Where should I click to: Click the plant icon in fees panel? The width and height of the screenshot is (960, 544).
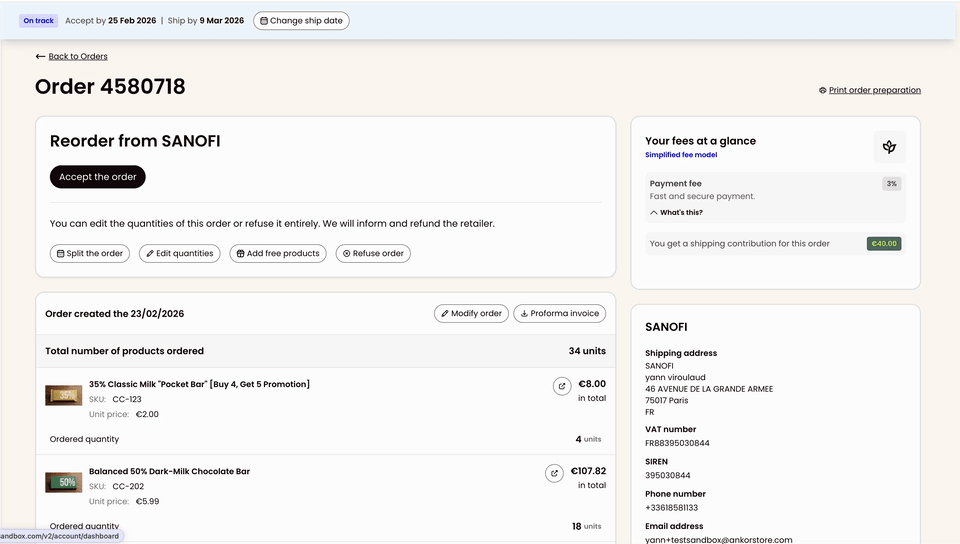[x=889, y=147]
